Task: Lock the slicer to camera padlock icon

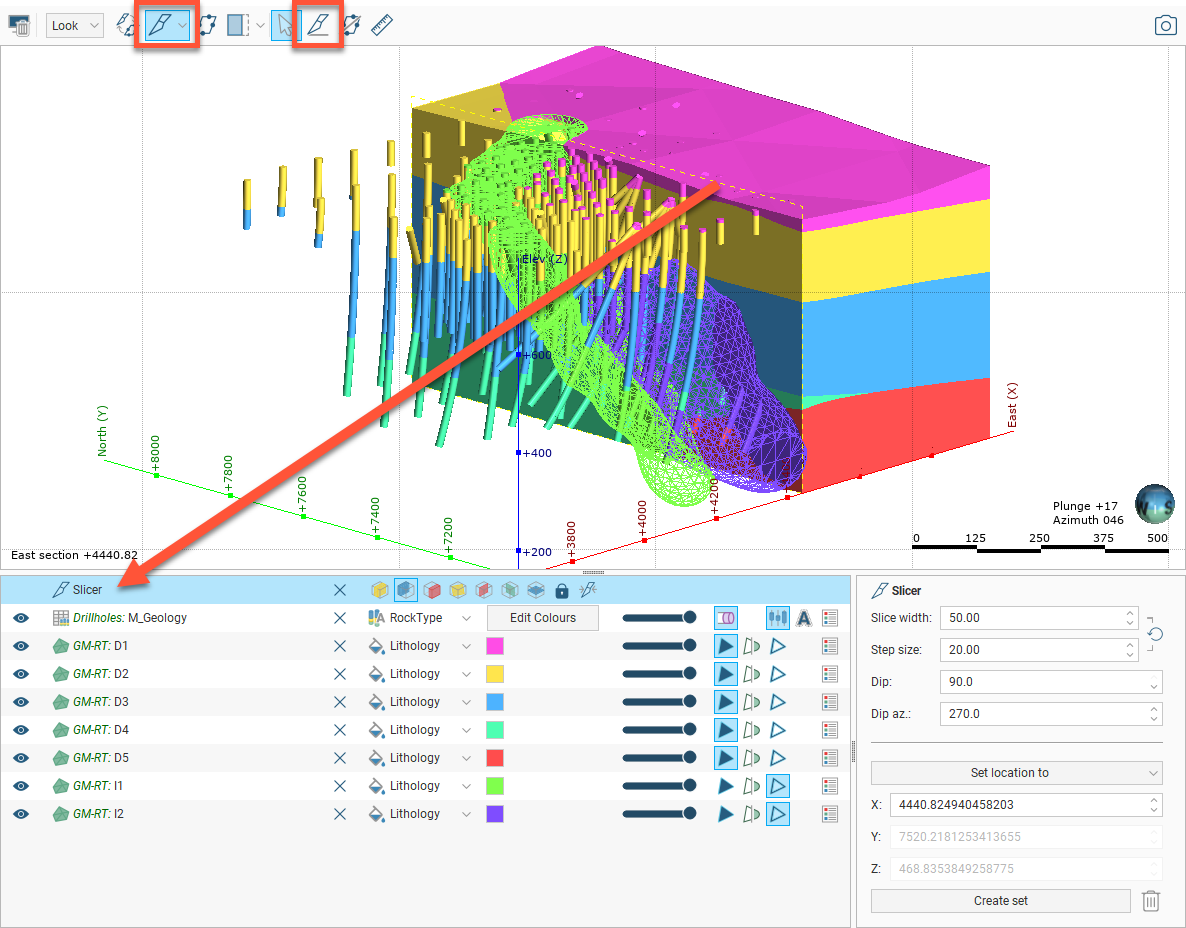Action: point(561,590)
